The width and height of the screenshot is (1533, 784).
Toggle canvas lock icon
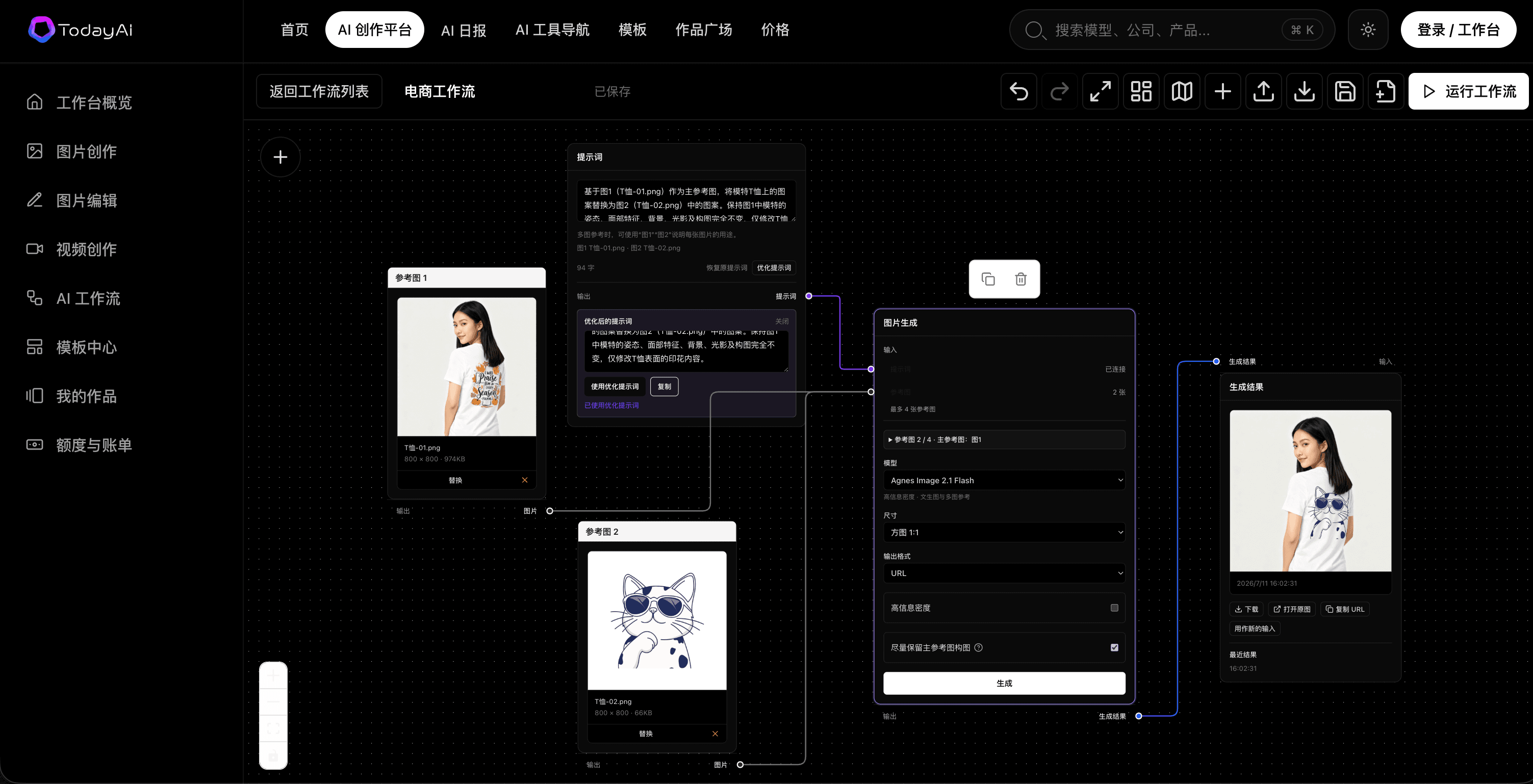pos(273,756)
